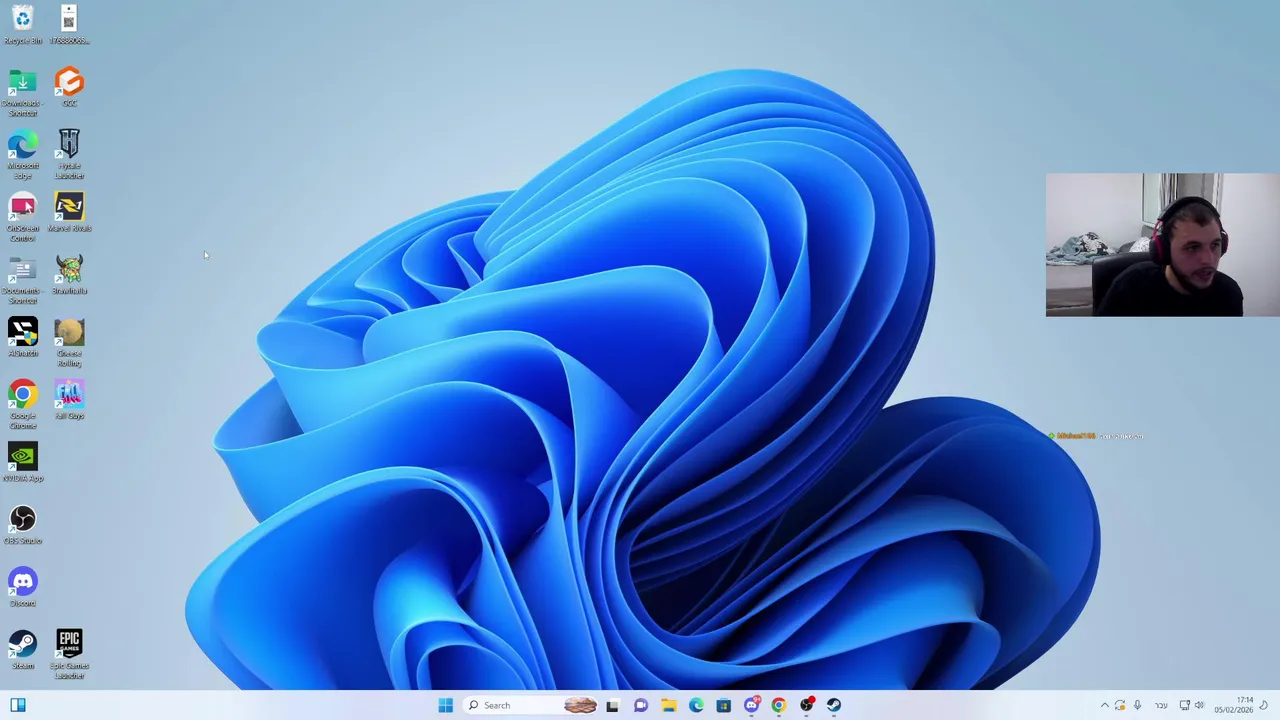1280x720 pixels.
Task: Select the Brawlhalla desktop icon
Action: [x=69, y=274]
